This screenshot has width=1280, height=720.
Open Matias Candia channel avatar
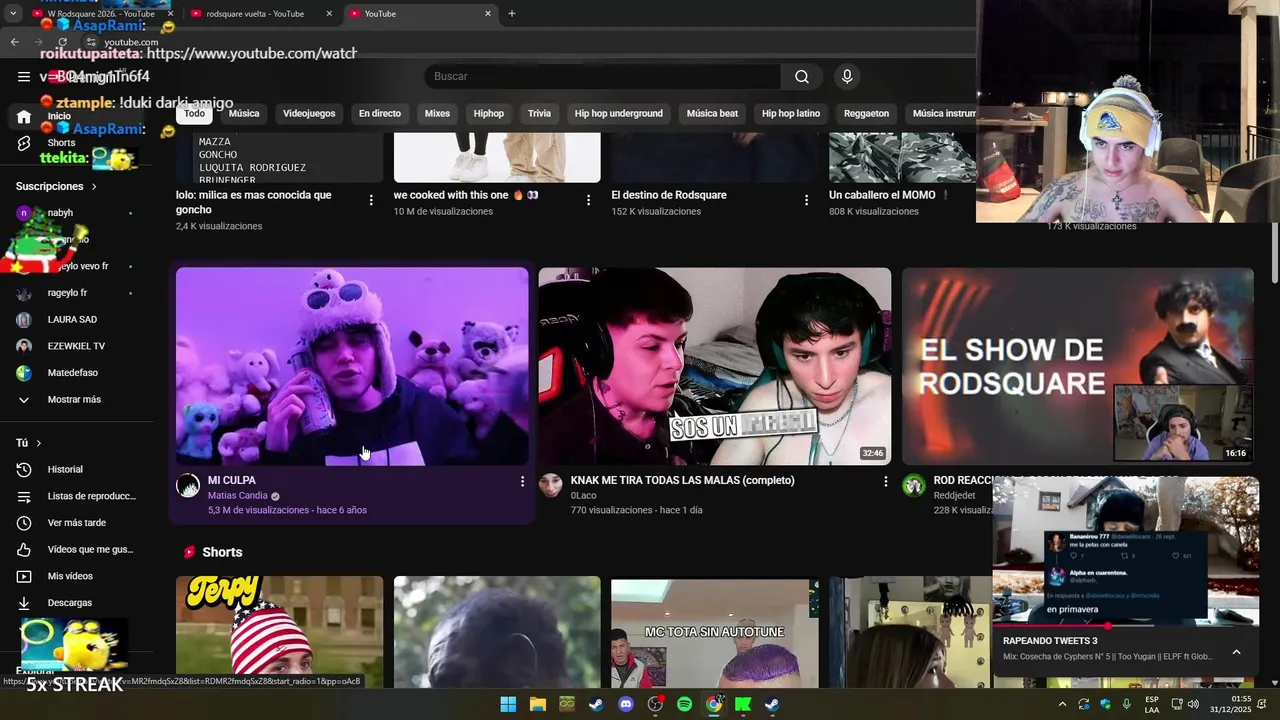click(188, 486)
